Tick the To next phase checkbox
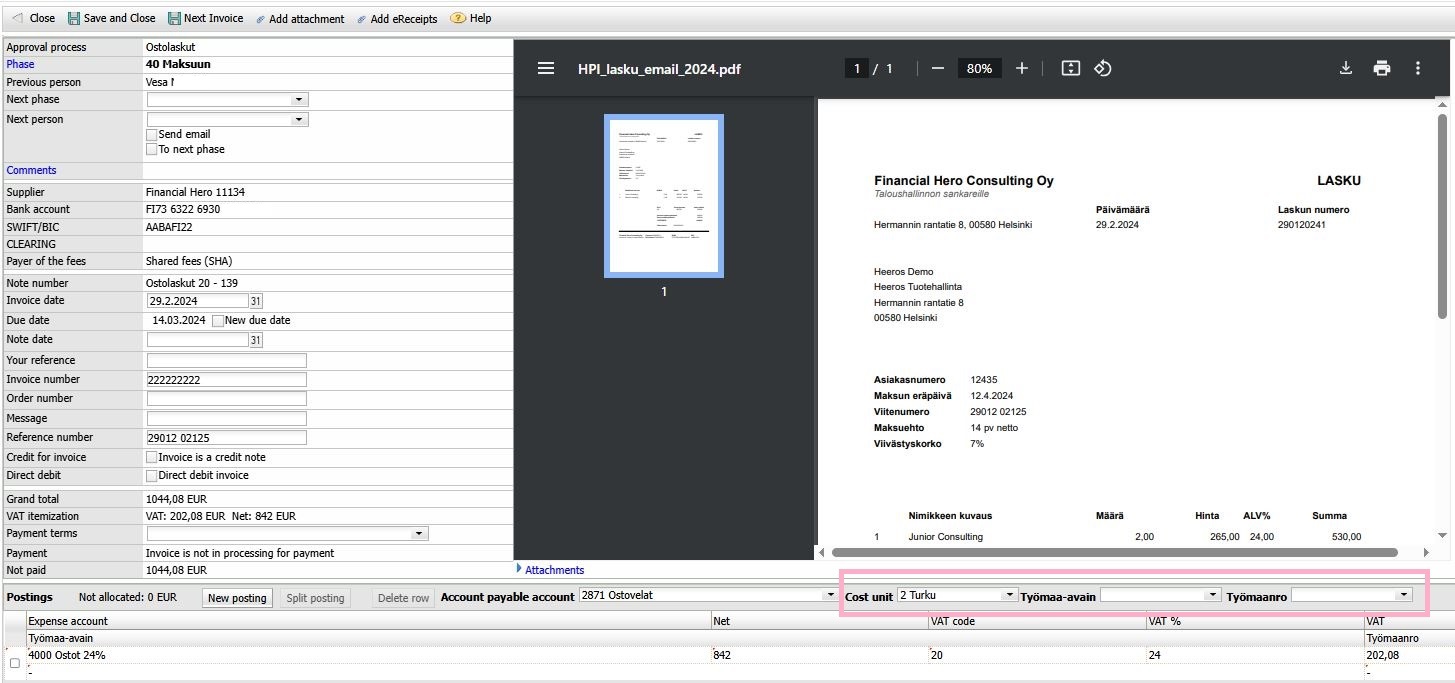 152,149
